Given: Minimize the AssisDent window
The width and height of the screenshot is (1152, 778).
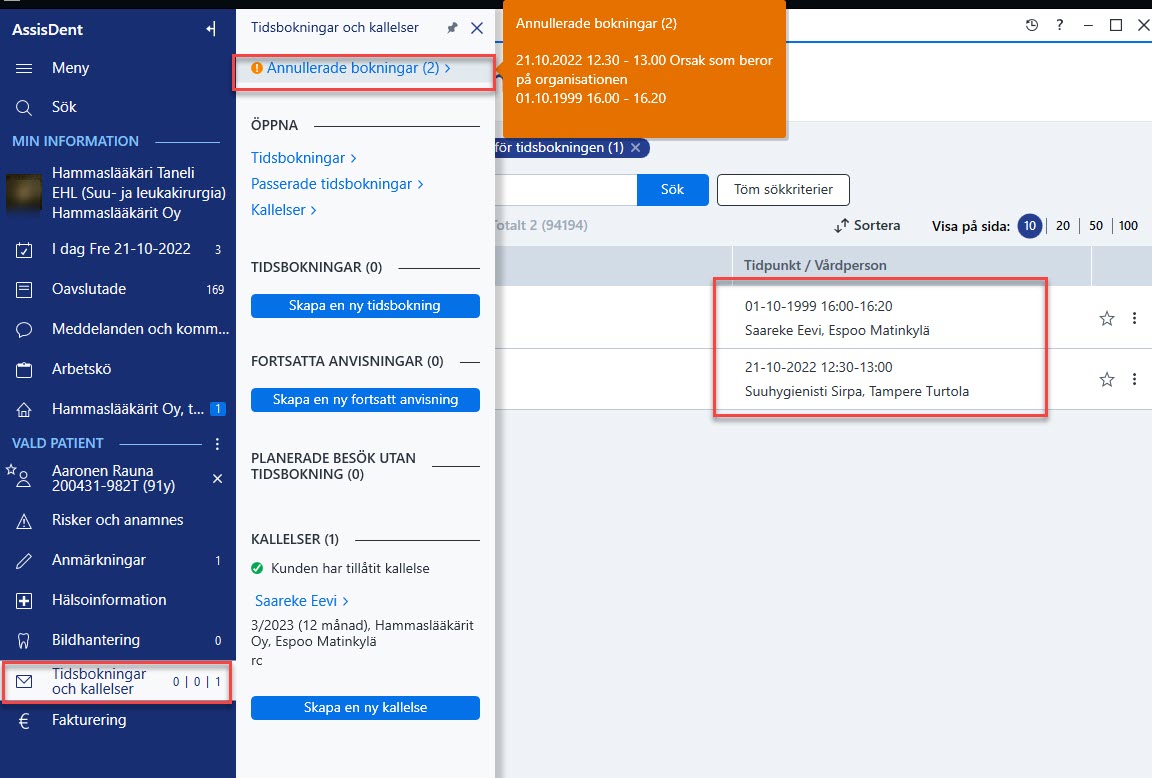Looking at the screenshot, I should (x=1088, y=25).
